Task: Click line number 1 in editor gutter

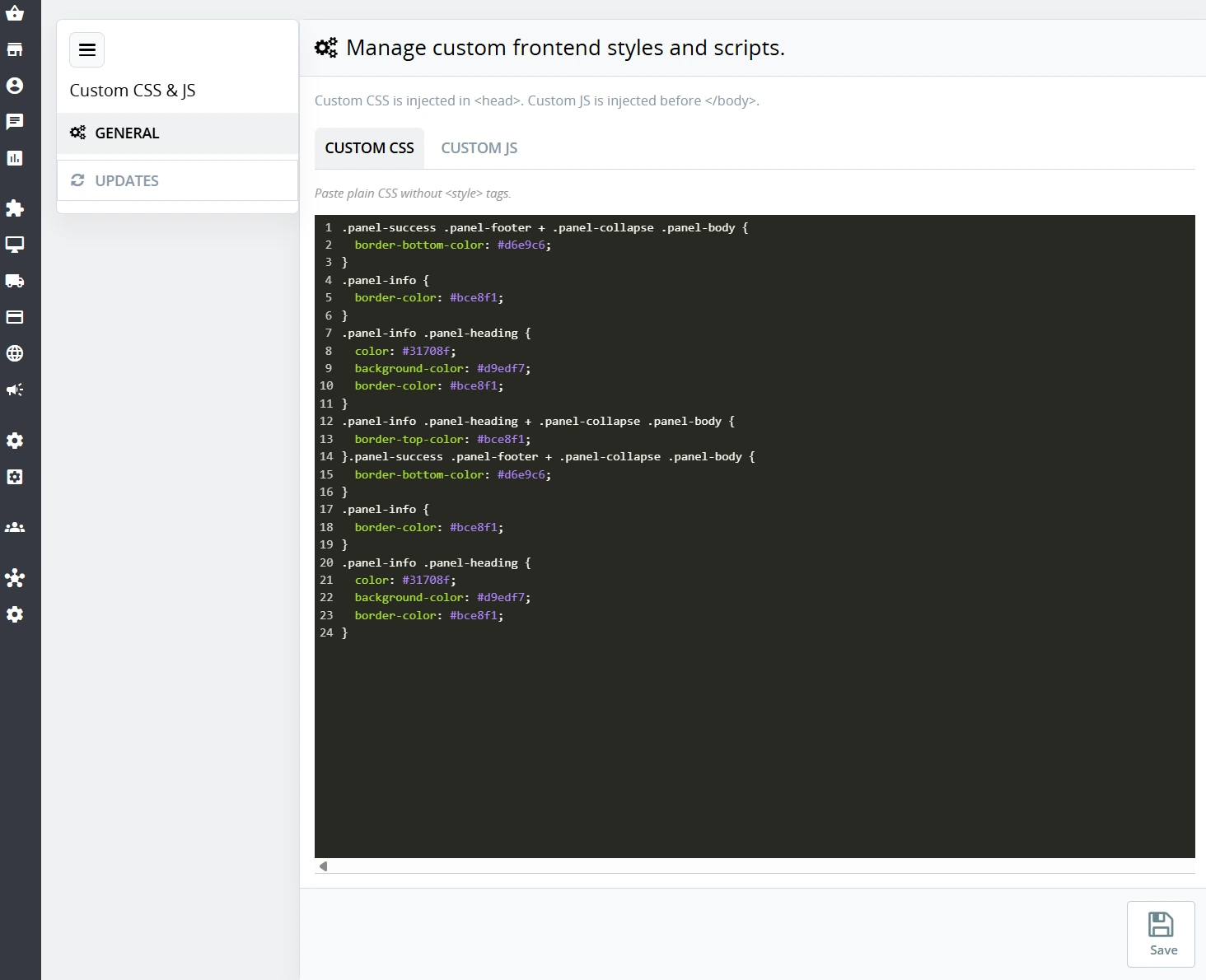Action: point(328,227)
